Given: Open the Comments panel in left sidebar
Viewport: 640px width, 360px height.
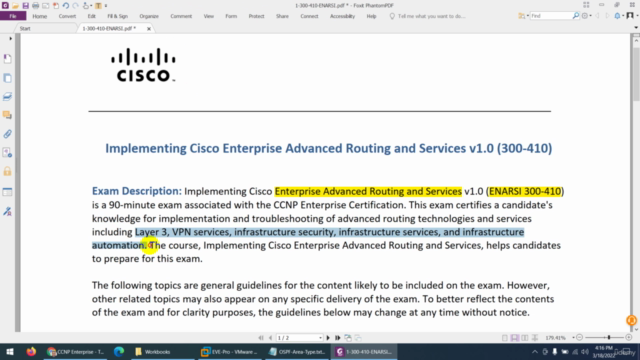Looking at the screenshot, I should [7, 116].
